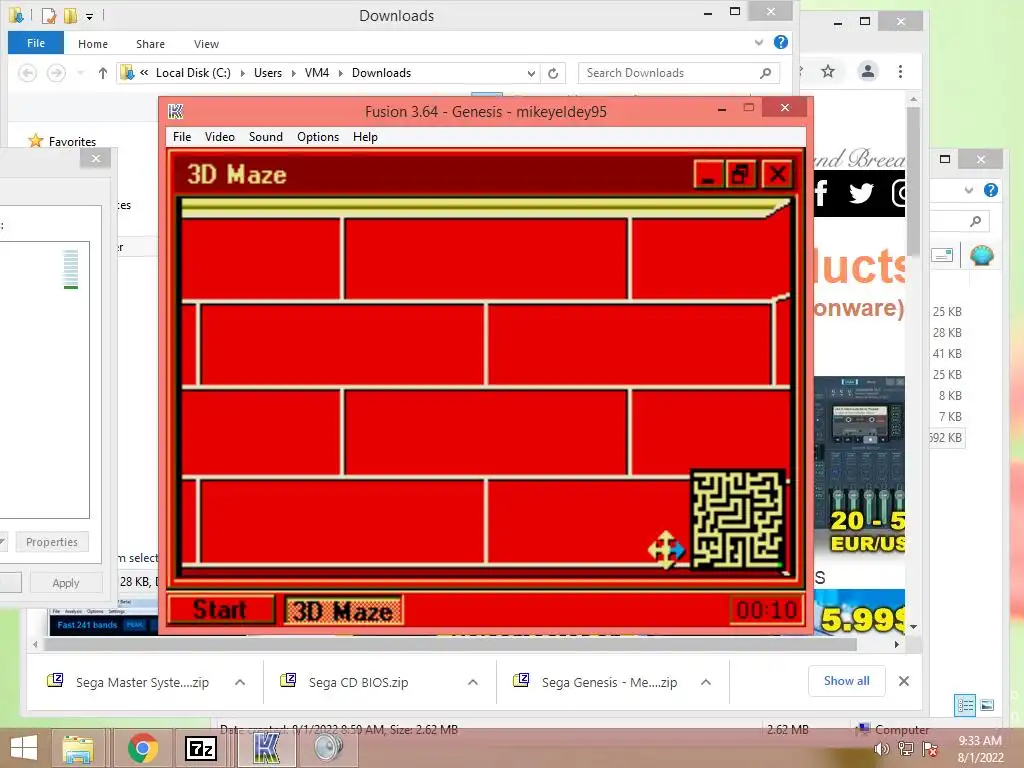Screen dimensions: 1024x768
Task: Refresh the Downloads folder
Action: tap(553, 73)
